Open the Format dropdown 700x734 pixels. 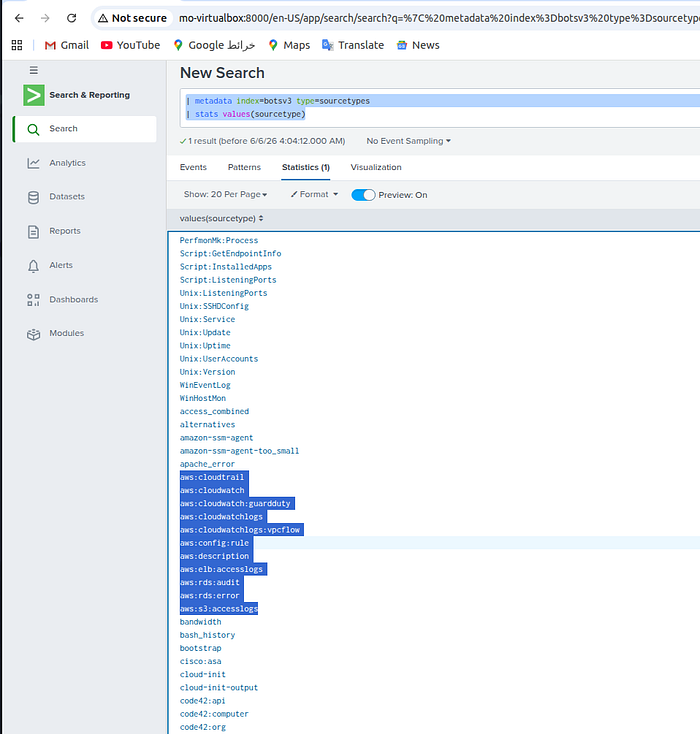pos(314,194)
